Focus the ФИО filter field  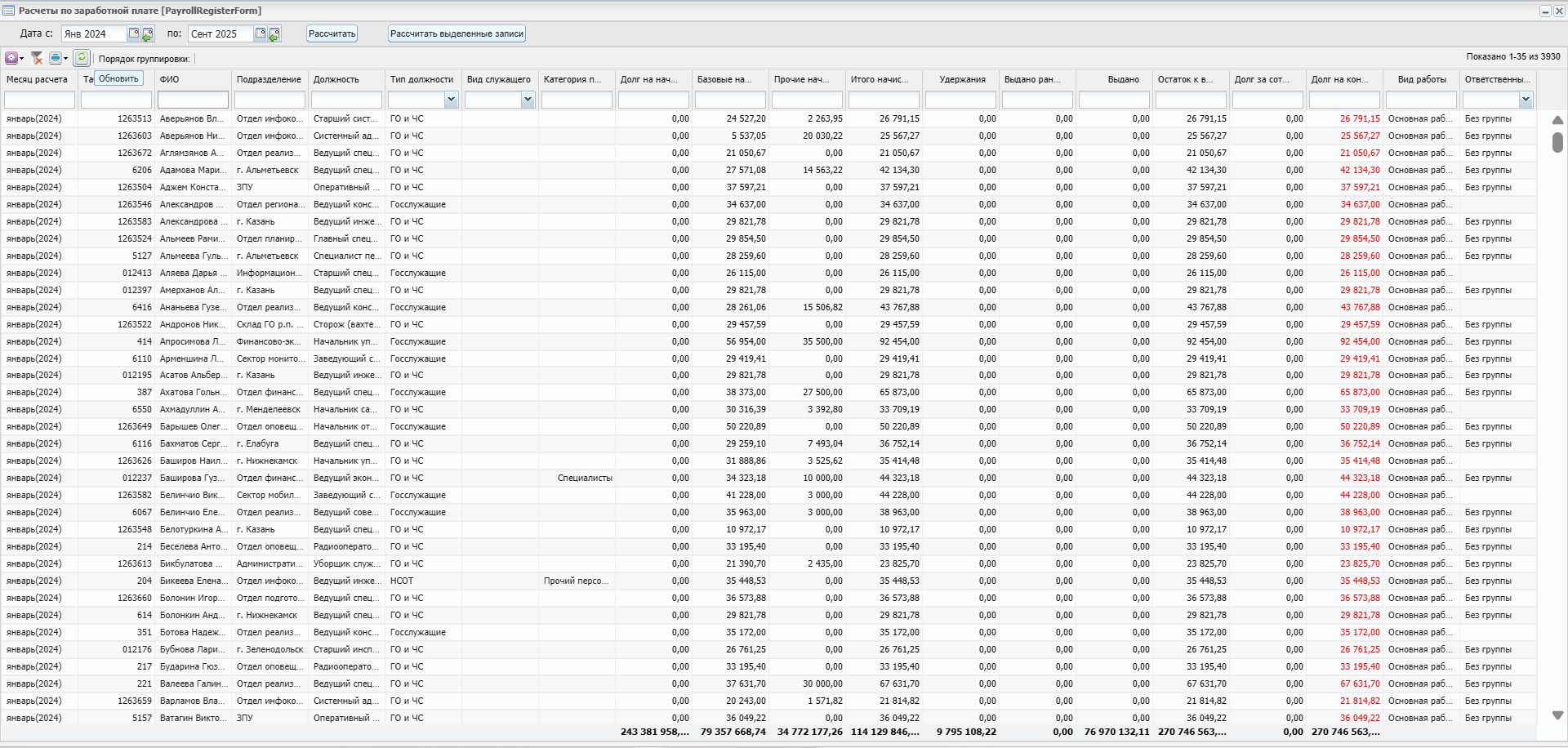click(193, 100)
